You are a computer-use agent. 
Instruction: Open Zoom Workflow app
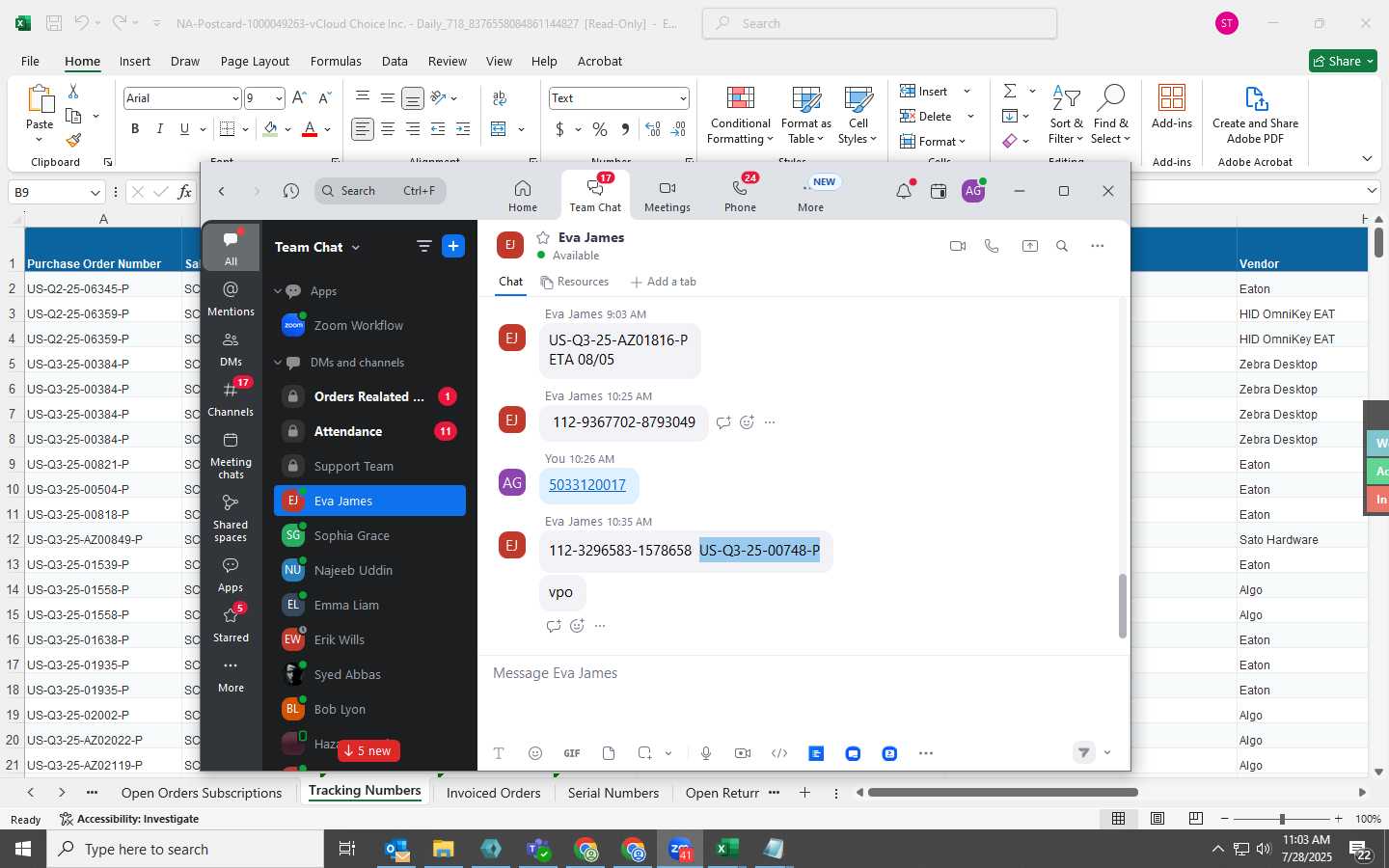[369, 326]
